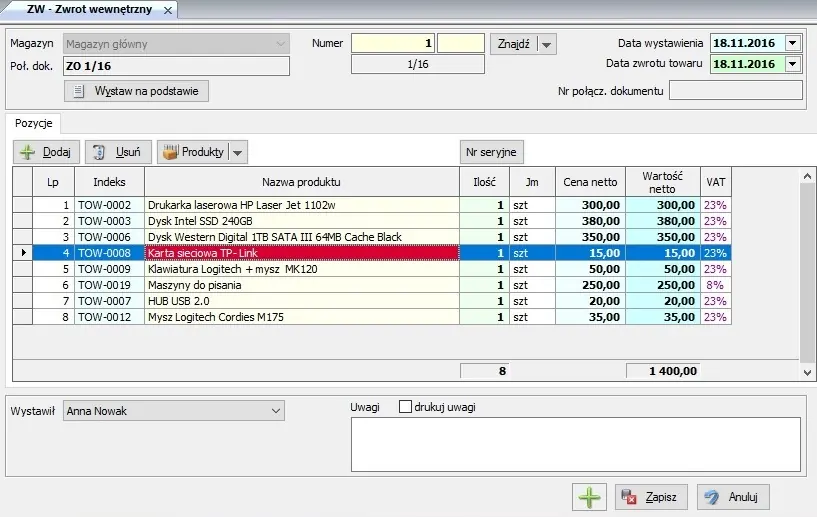This screenshot has width=817, height=517.
Task: Click Karta sieciowa TP-Link cell
Action: click(x=302, y=253)
